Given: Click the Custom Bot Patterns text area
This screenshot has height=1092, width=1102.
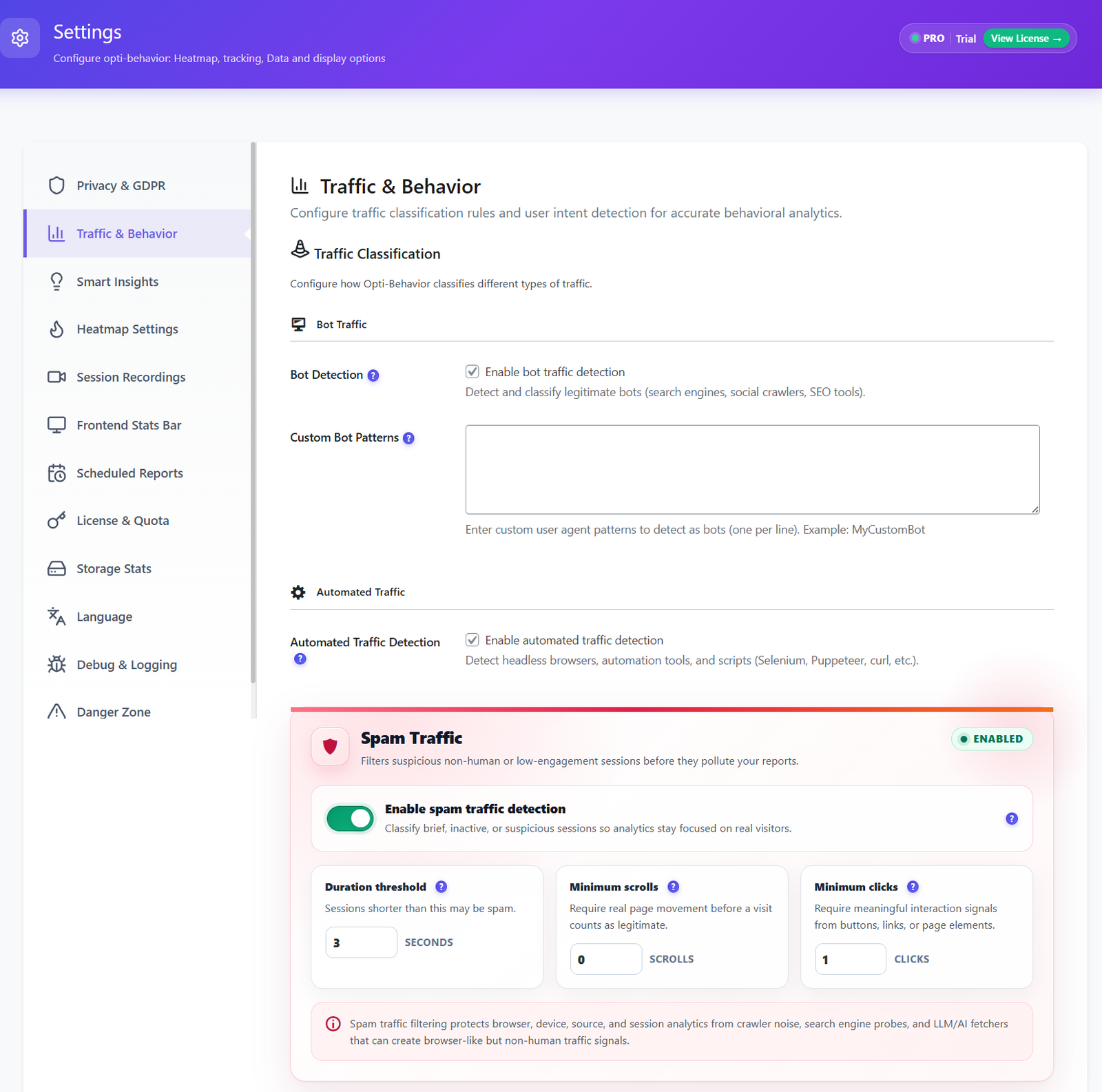Looking at the screenshot, I should (752, 469).
